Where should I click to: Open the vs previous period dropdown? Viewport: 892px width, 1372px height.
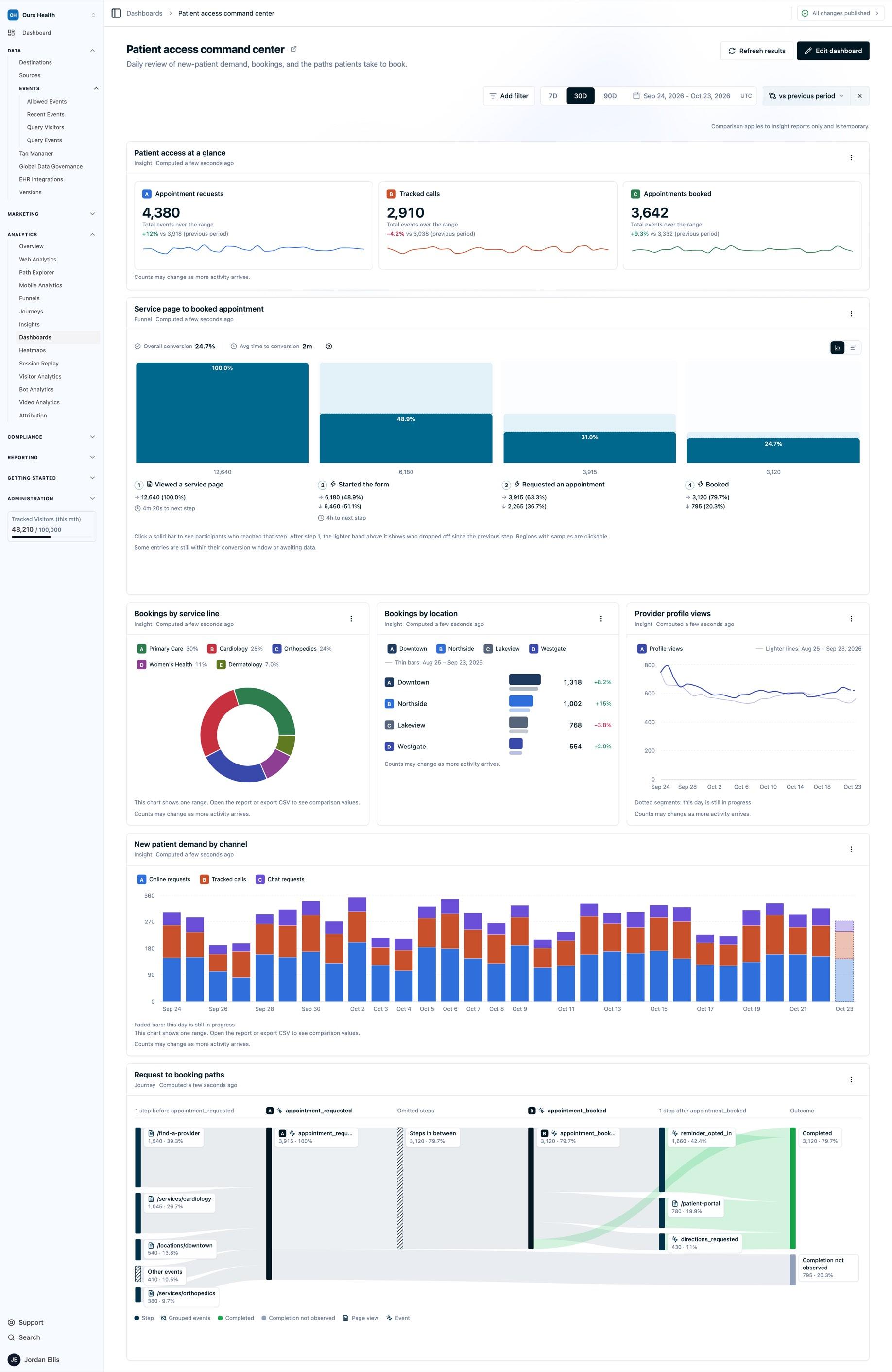tap(806, 96)
